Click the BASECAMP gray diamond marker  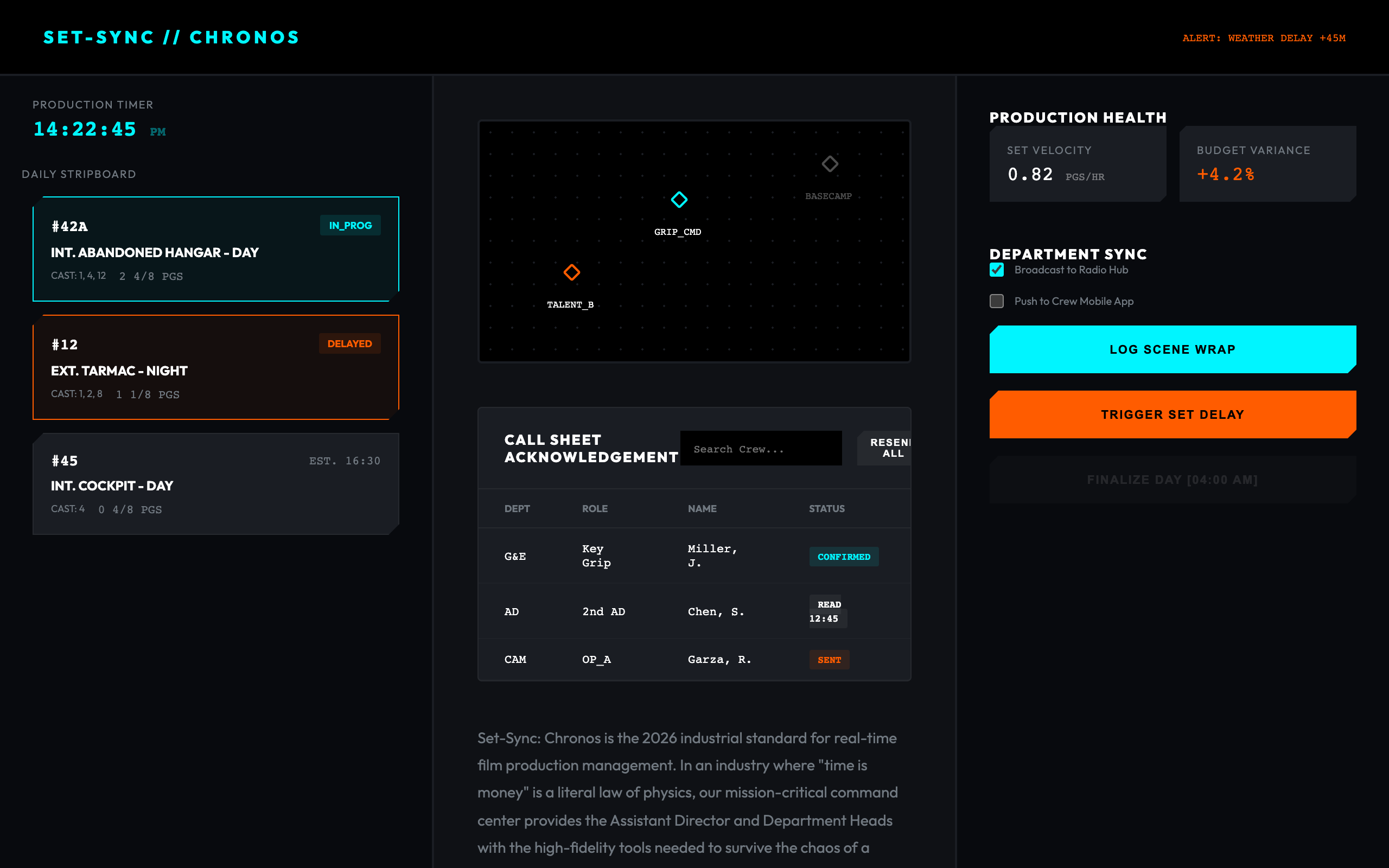click(x=830, y=164)
